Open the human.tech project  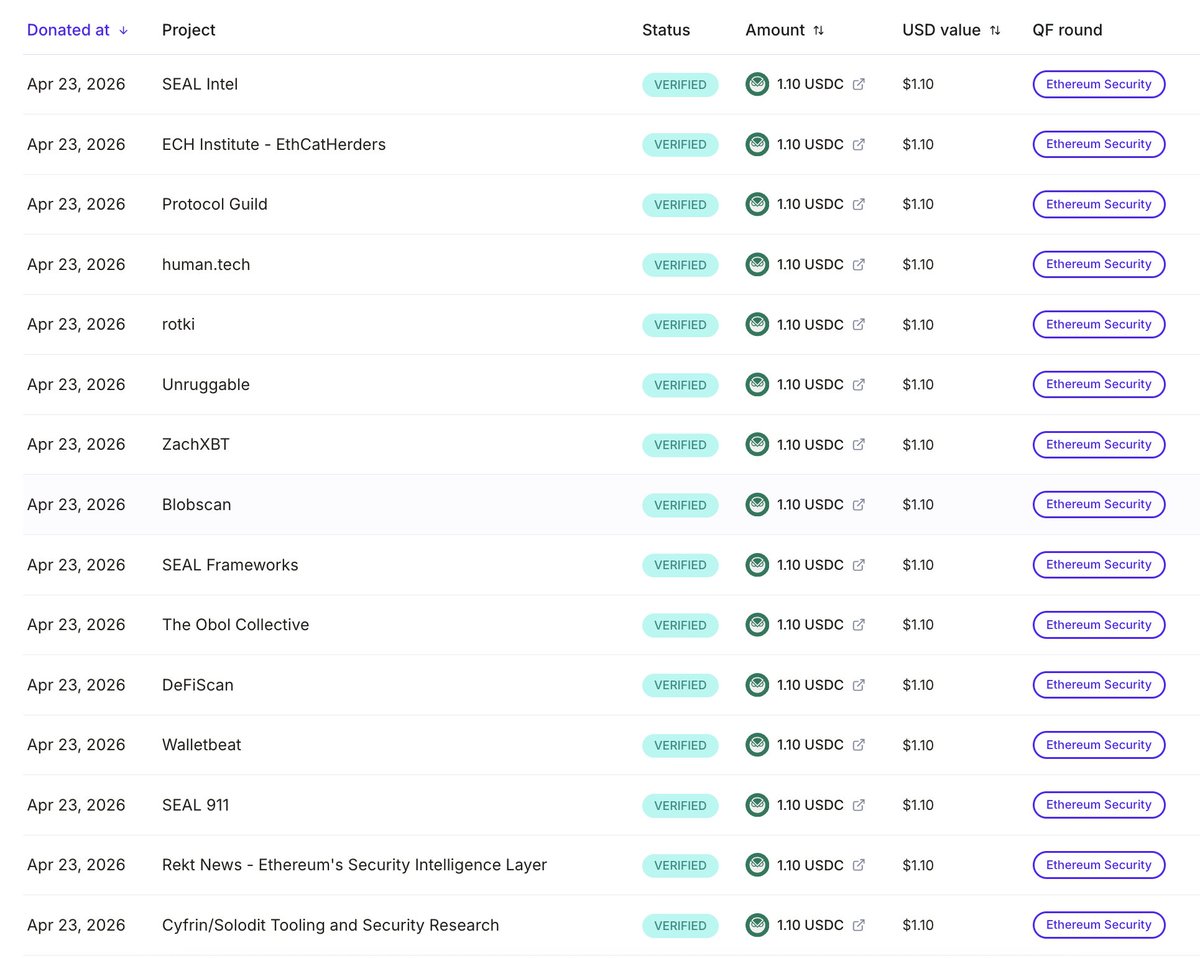[x=206, y=264]
